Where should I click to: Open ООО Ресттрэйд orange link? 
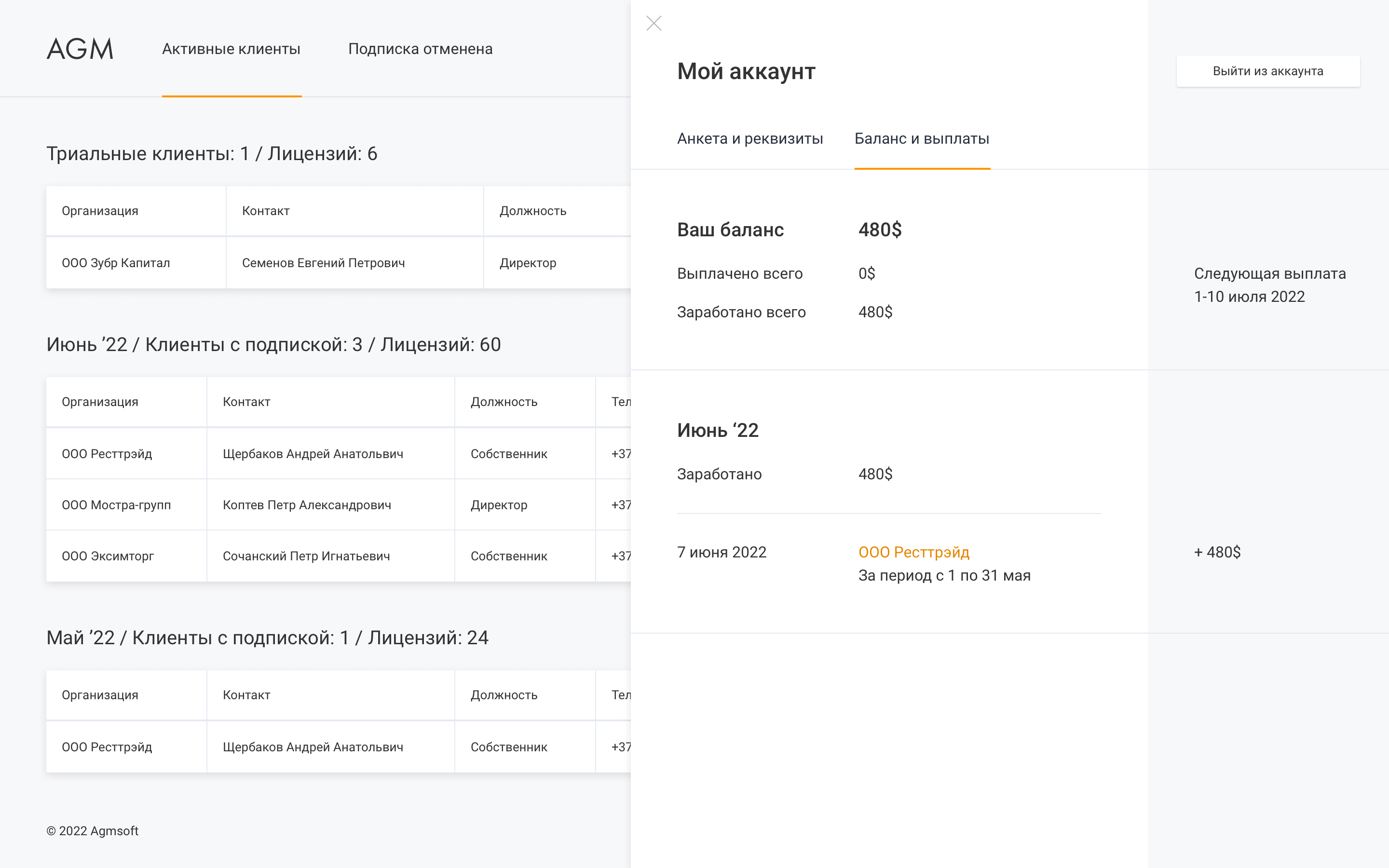pyautogui.click(x=914, y=552)
